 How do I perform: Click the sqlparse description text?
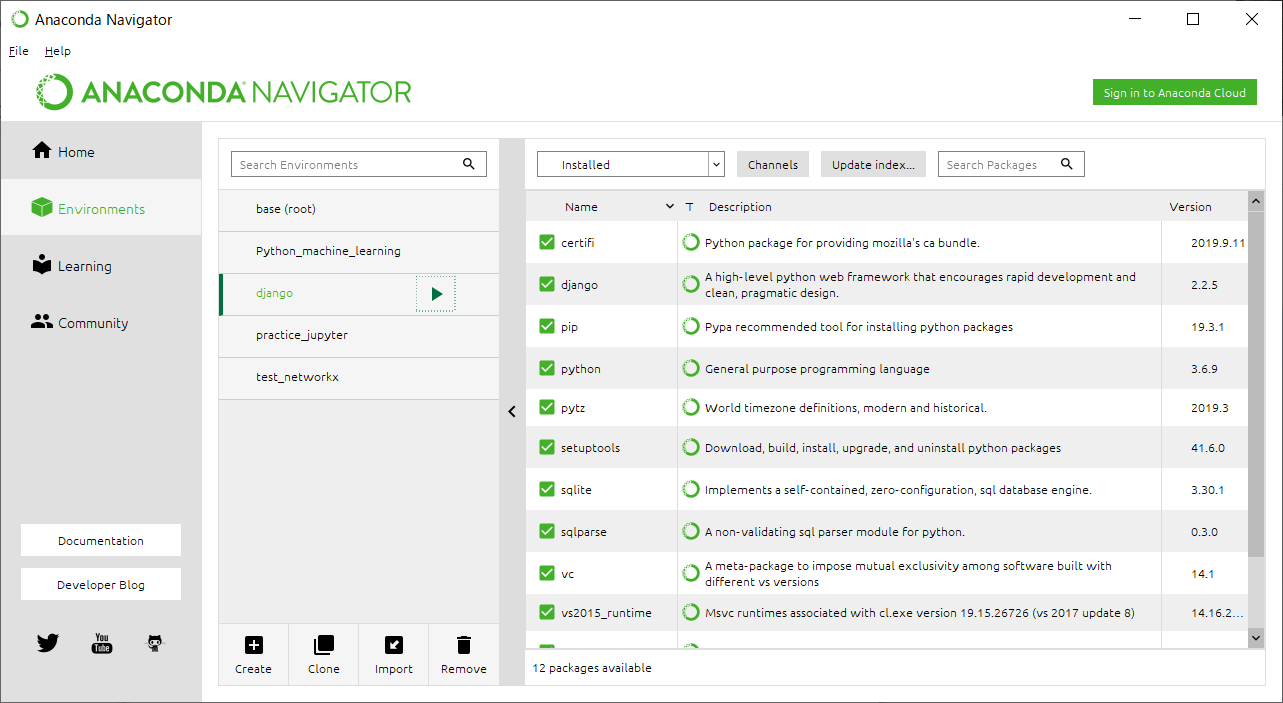835,532
